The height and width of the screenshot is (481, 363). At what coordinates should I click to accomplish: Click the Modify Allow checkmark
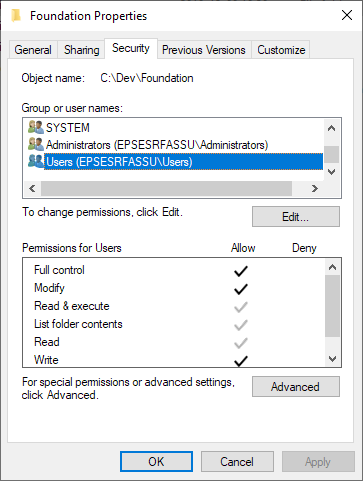[x=241, y=289]
